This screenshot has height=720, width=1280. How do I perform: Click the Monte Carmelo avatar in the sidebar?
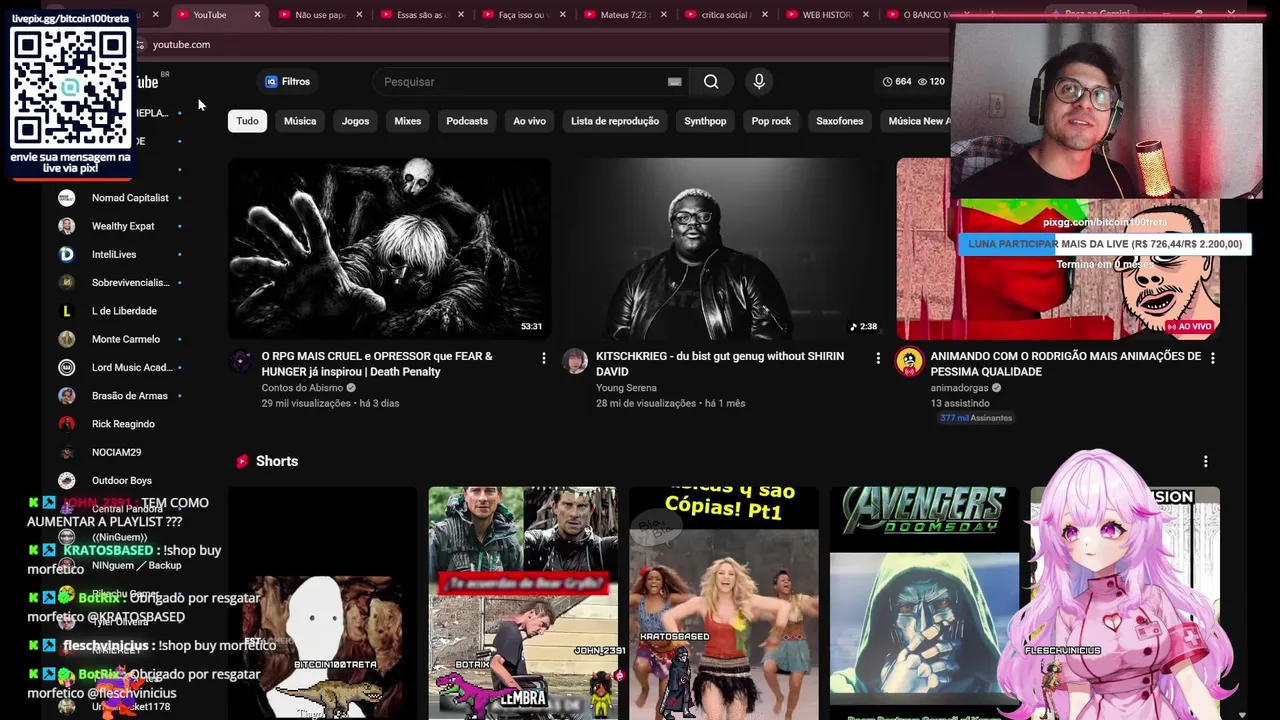coord(67,339)
